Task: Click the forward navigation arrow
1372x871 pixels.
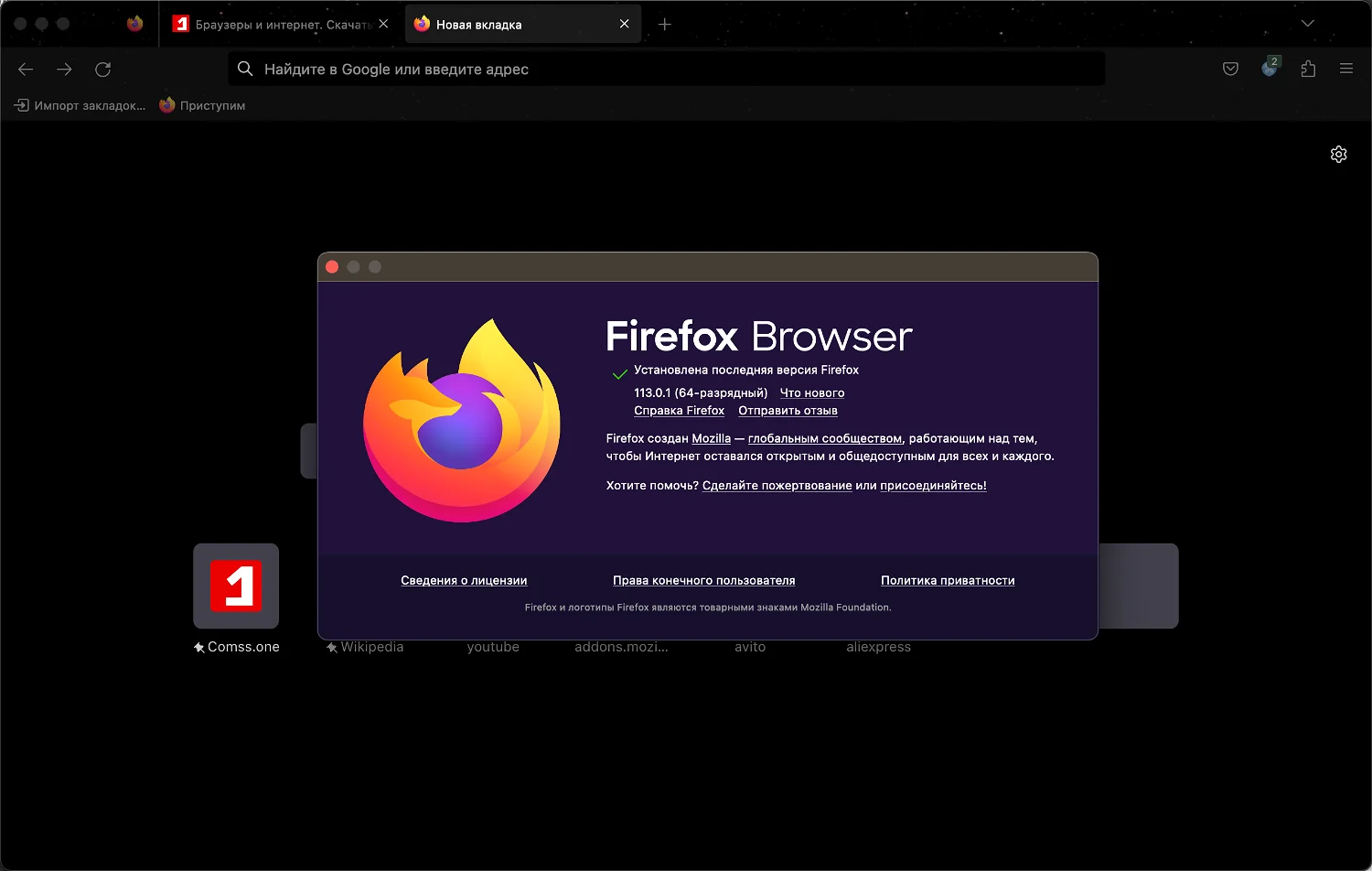Action: [x=64, y=70]
